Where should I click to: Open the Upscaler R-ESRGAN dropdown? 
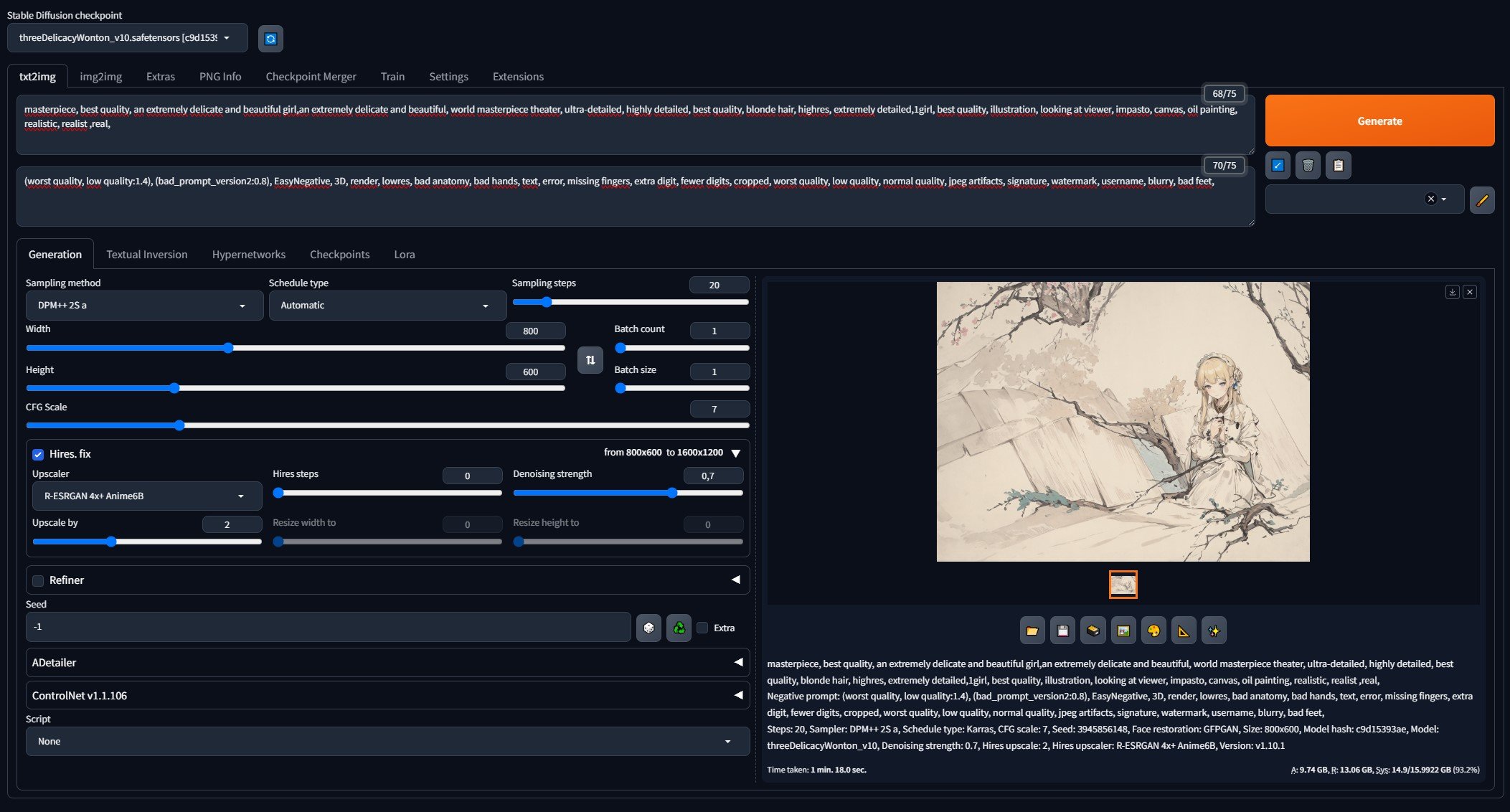point(147,496)
